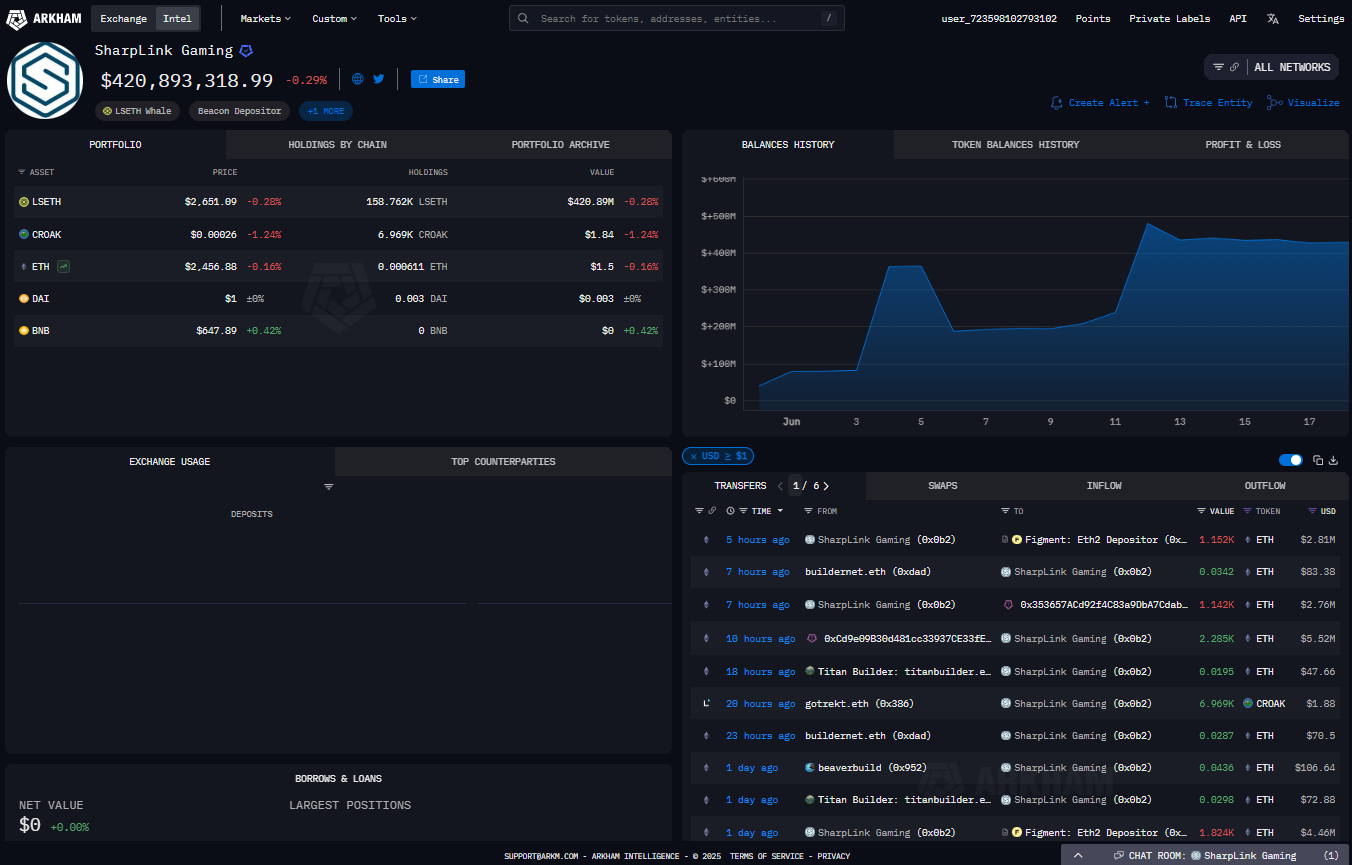Go to the previous transfers page
The image size is (1352, 865).
coord(780,486)
